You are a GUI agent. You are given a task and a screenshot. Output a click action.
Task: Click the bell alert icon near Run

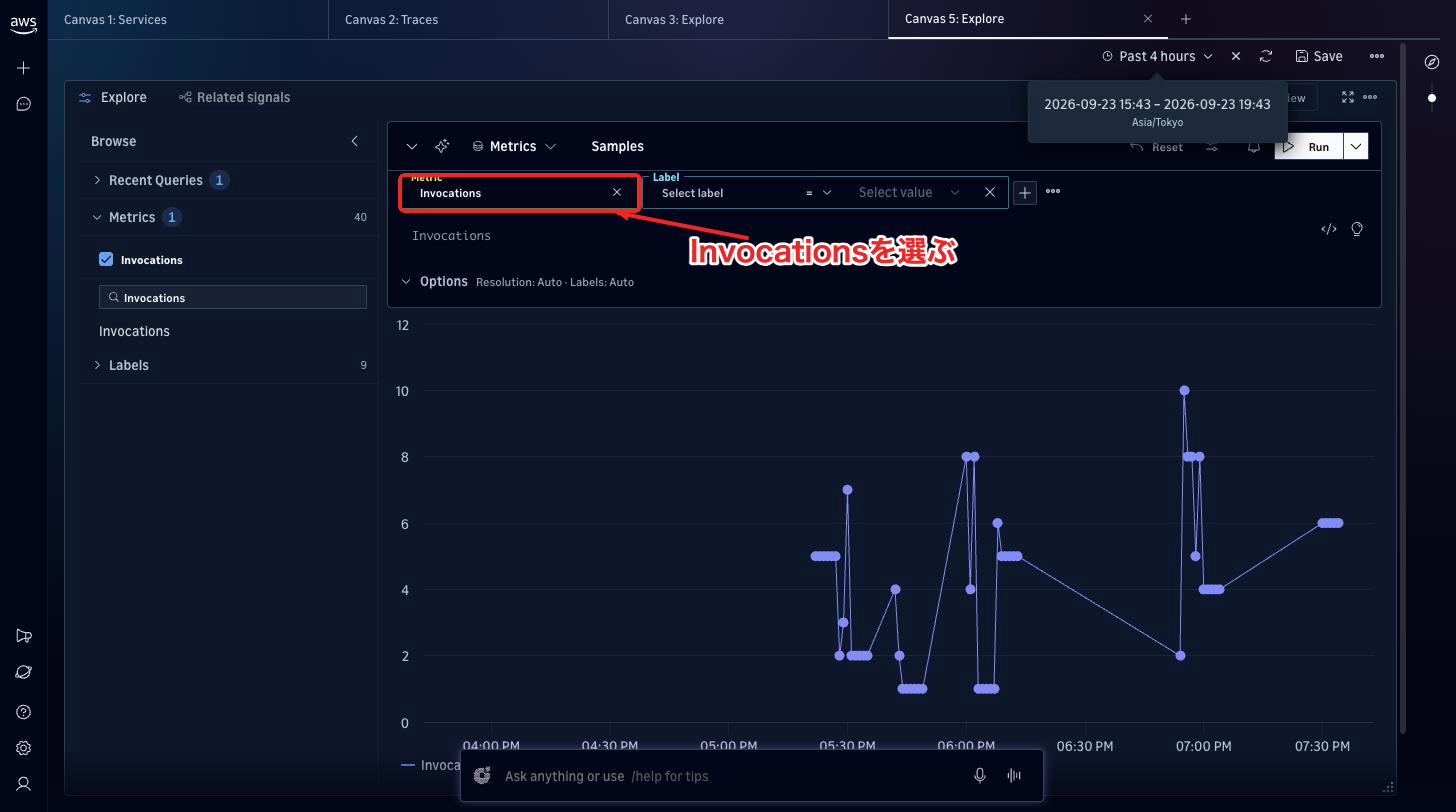click(x=1254, y=147)
